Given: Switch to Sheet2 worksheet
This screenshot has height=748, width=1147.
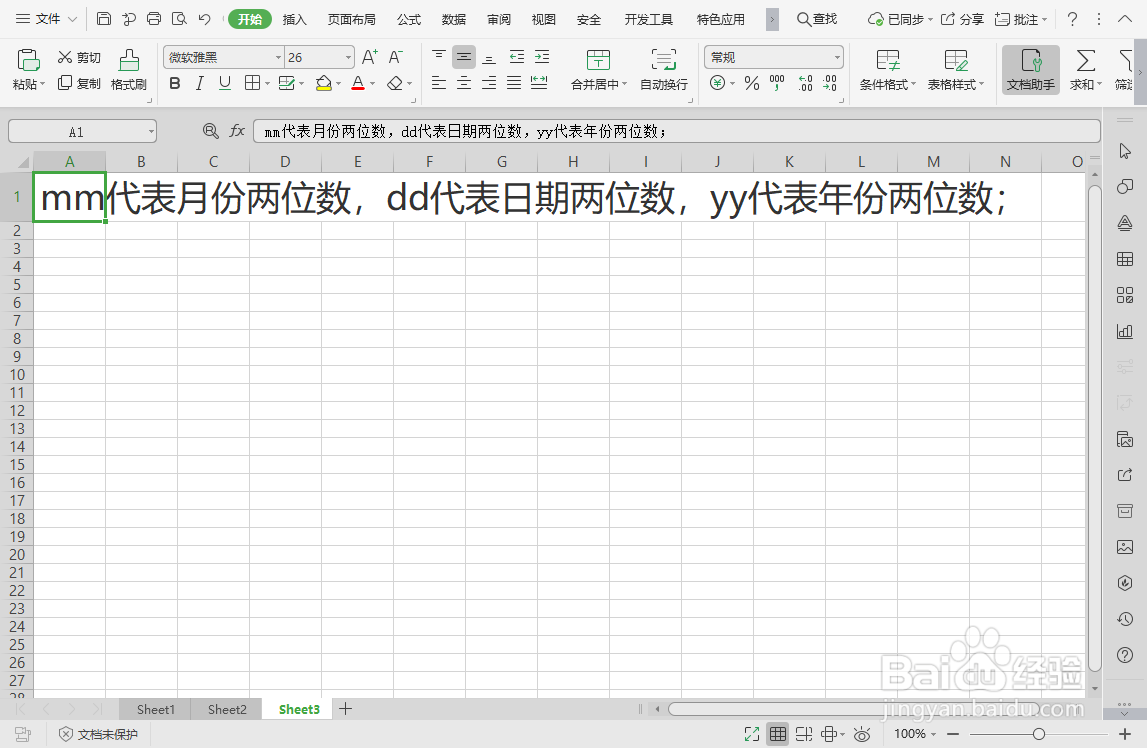Looking at the screenshot, I should (225, 709).
